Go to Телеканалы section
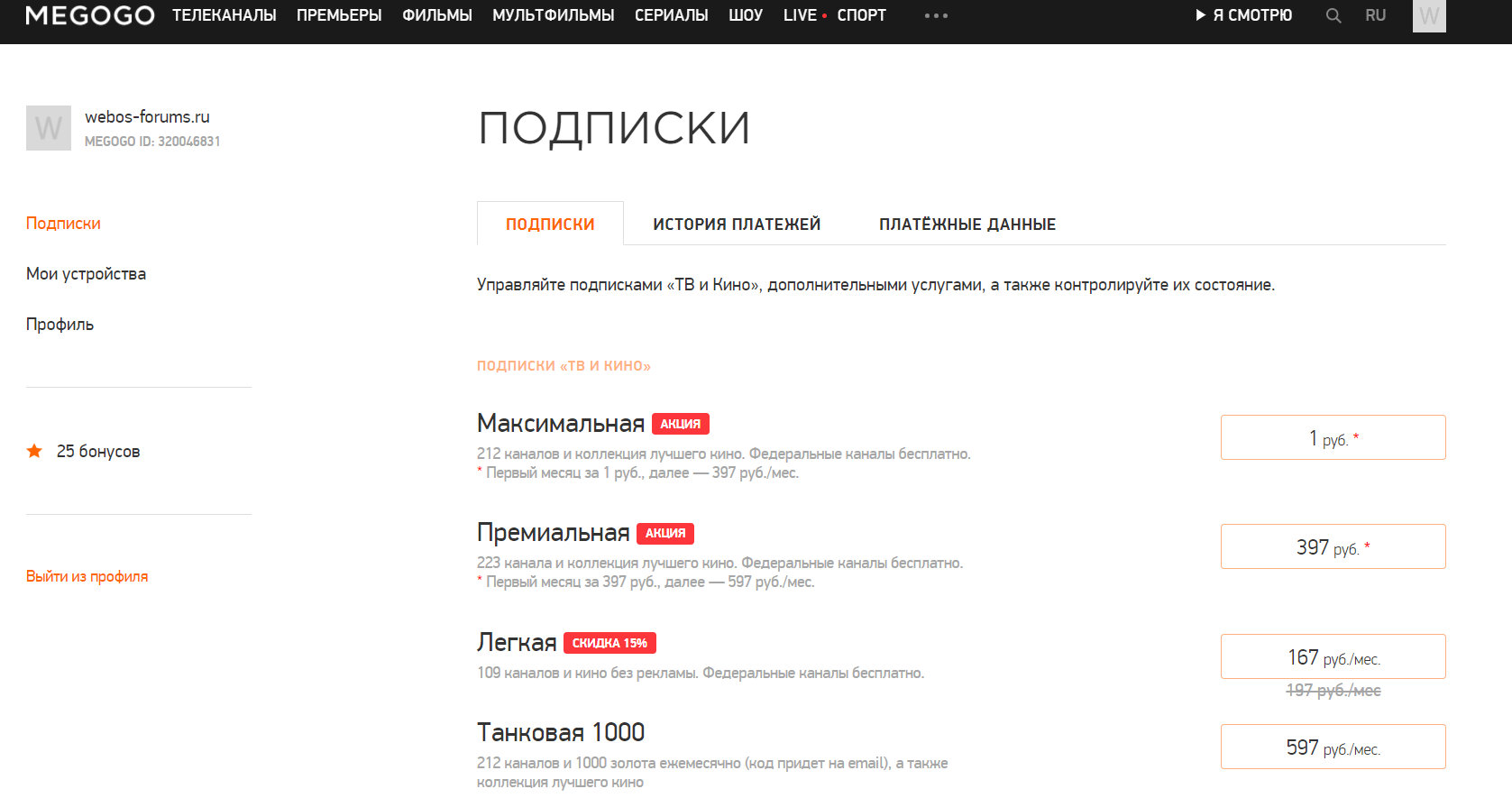The width and height of the screenshot is (1512, 798). coord(225,15)
